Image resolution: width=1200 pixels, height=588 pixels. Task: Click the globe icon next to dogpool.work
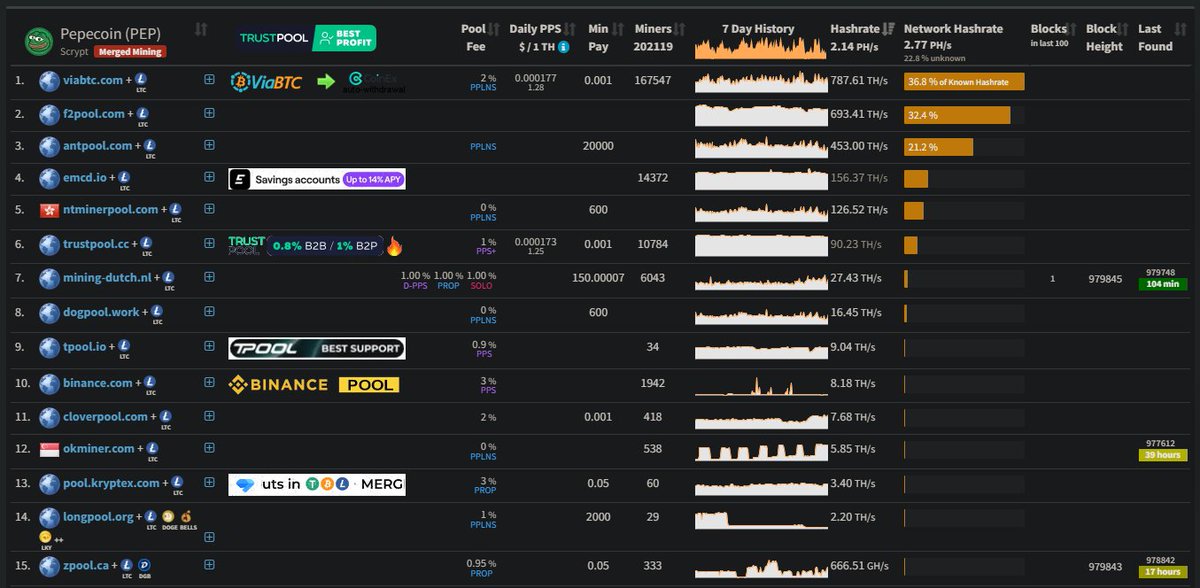pos(48,312)
